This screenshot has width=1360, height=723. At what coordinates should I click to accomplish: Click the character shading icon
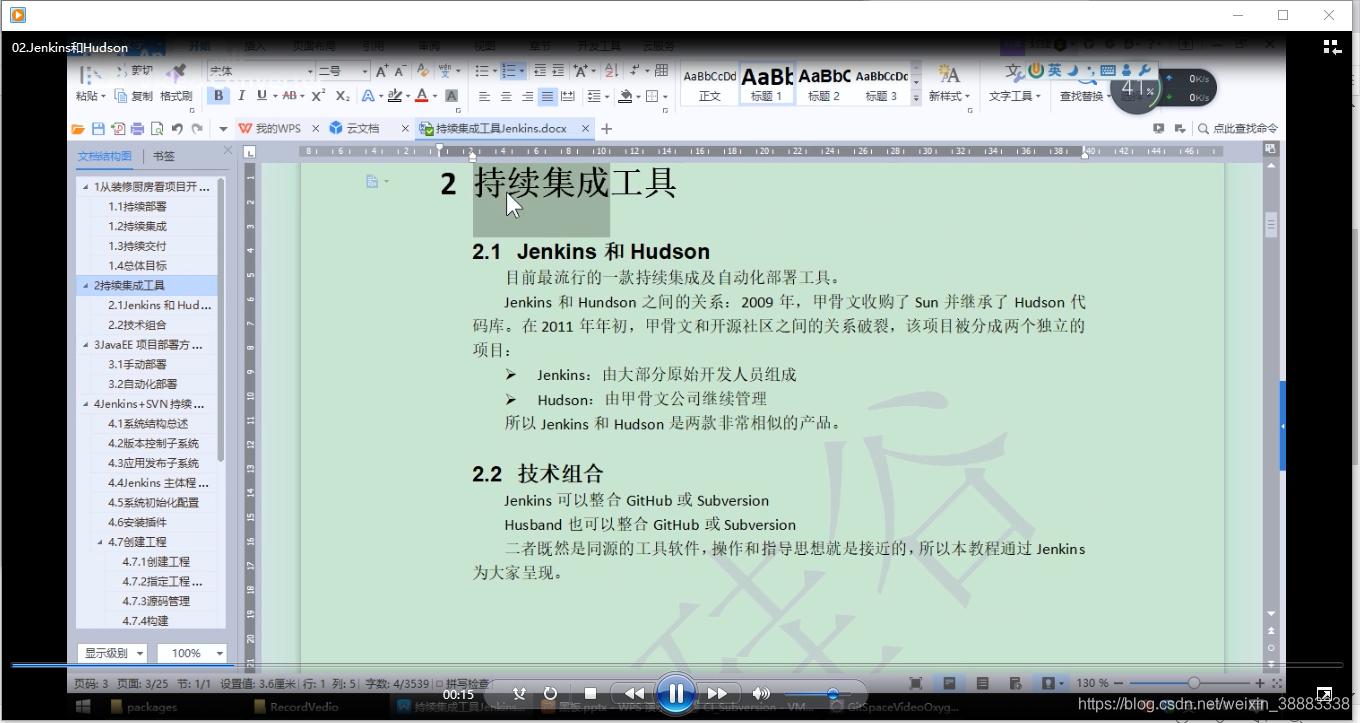tap(451, 96)
